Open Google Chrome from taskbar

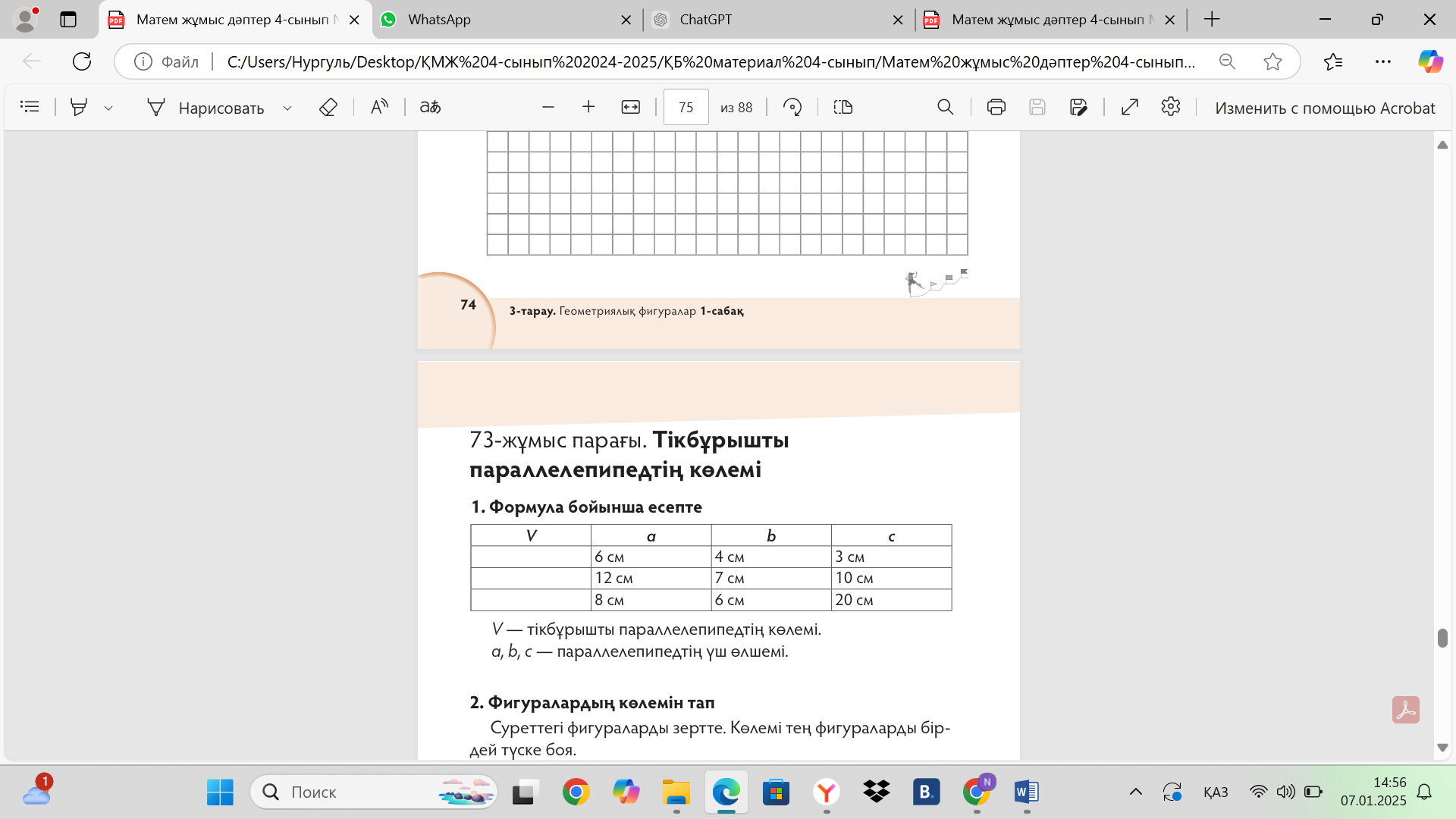pos(576,792)
